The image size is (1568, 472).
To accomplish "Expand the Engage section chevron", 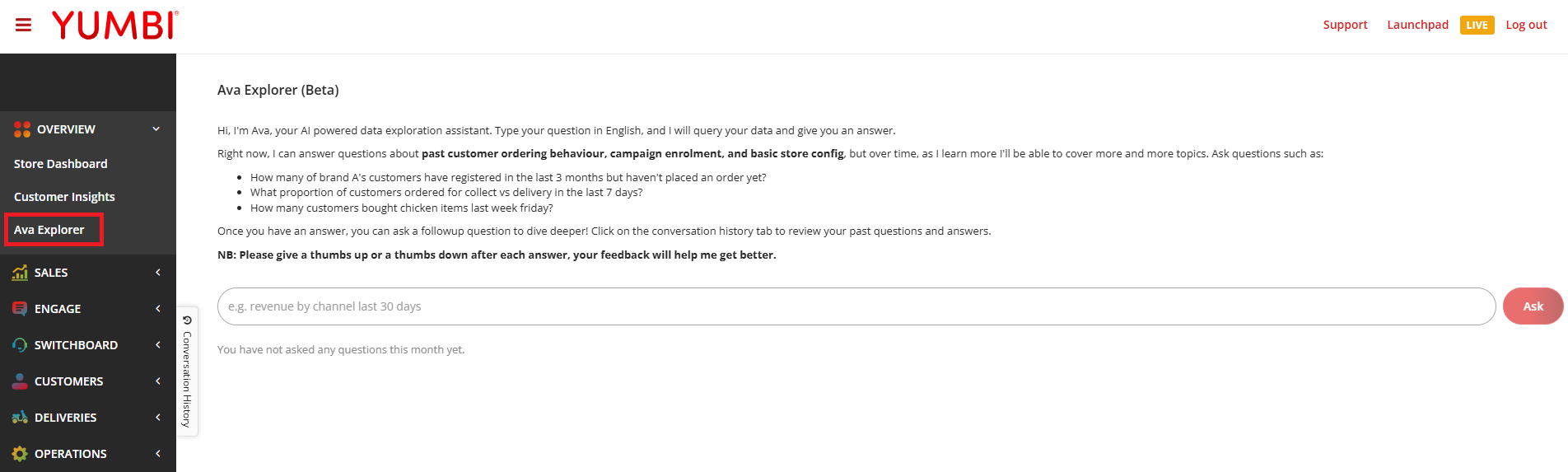I will pos(157,309).
